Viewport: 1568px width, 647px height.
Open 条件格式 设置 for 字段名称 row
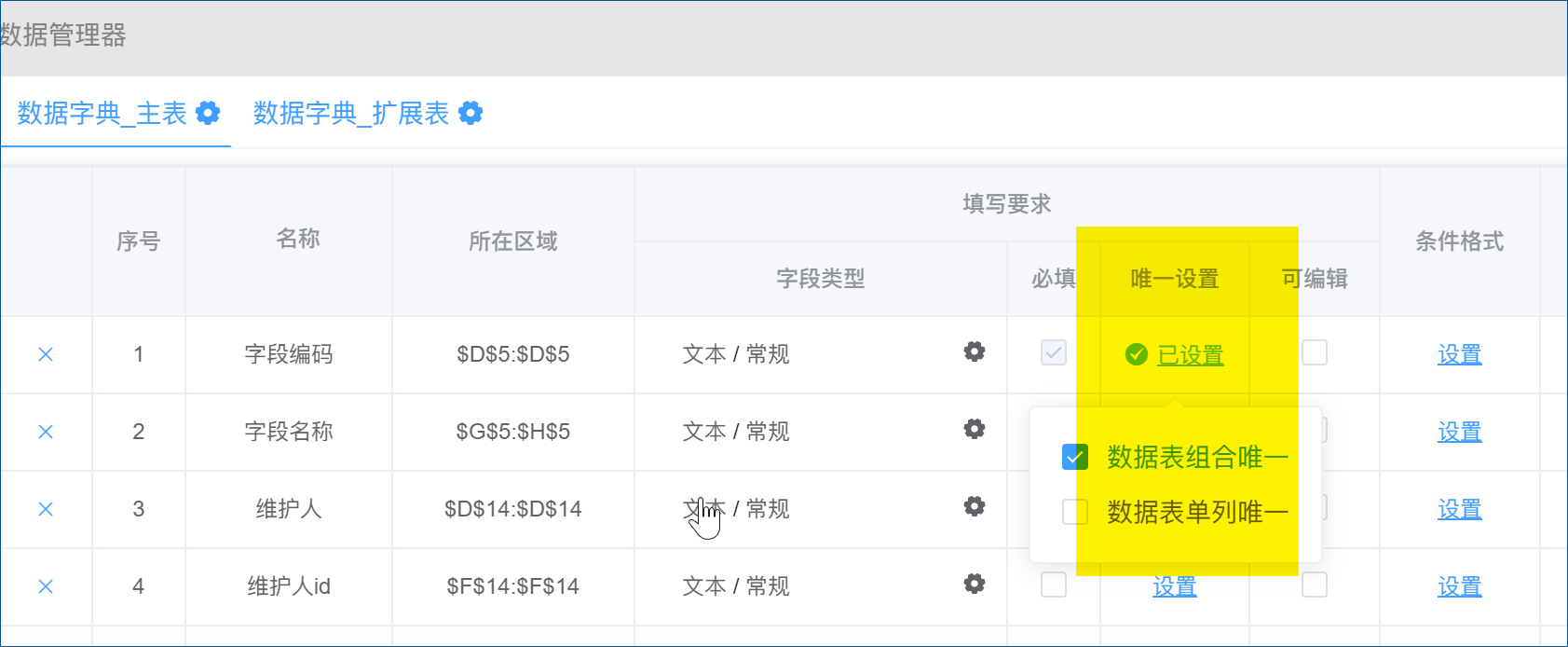(1460, 432)
